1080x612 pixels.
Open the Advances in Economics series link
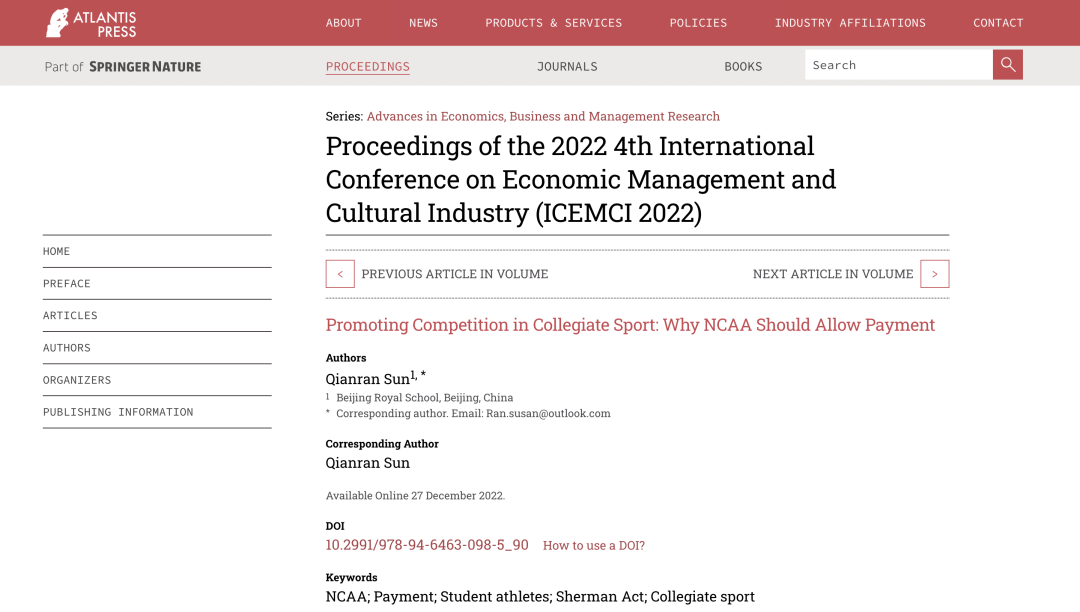coord(543,116)
